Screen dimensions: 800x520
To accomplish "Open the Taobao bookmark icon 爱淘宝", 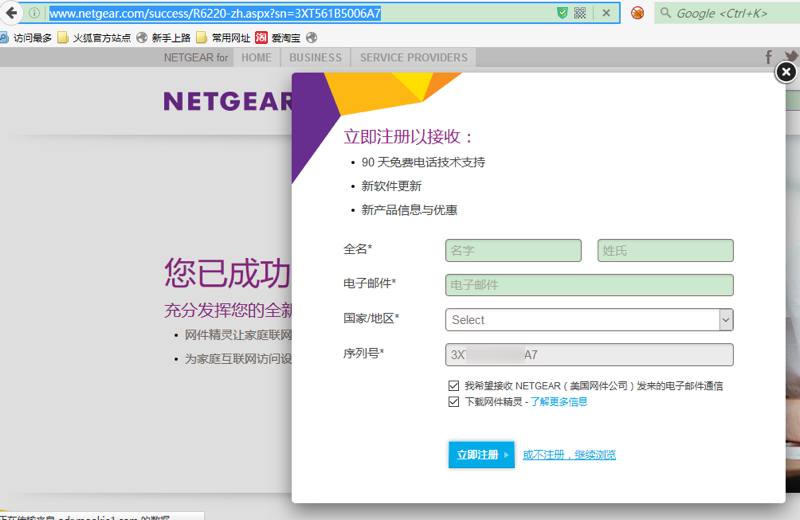I will [278, 38].
